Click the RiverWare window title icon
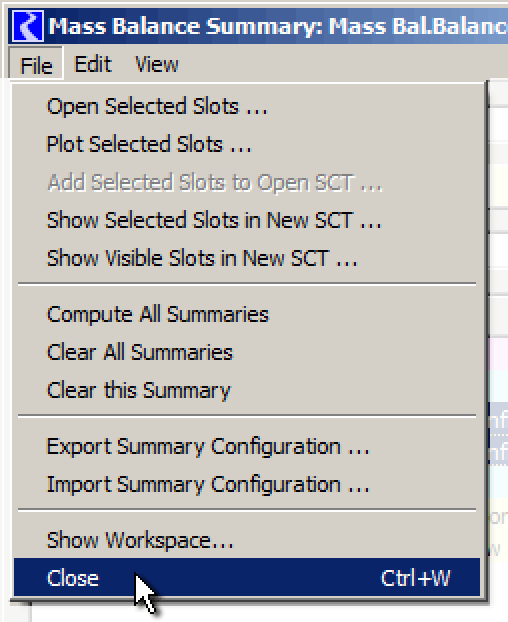The height and width of the screenshot is (622, 508). click(27, 26)
